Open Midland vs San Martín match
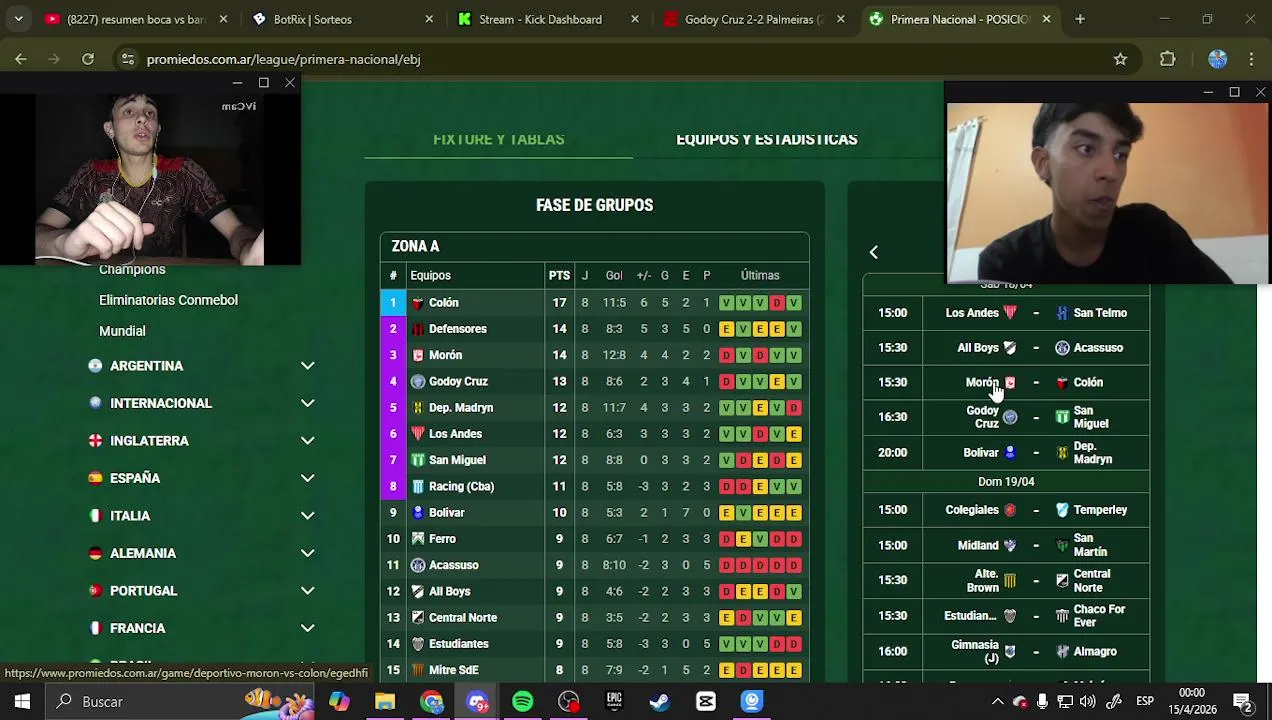Image resolution: width=1272 pixels, height=720 pixels. pos(1006,545)
